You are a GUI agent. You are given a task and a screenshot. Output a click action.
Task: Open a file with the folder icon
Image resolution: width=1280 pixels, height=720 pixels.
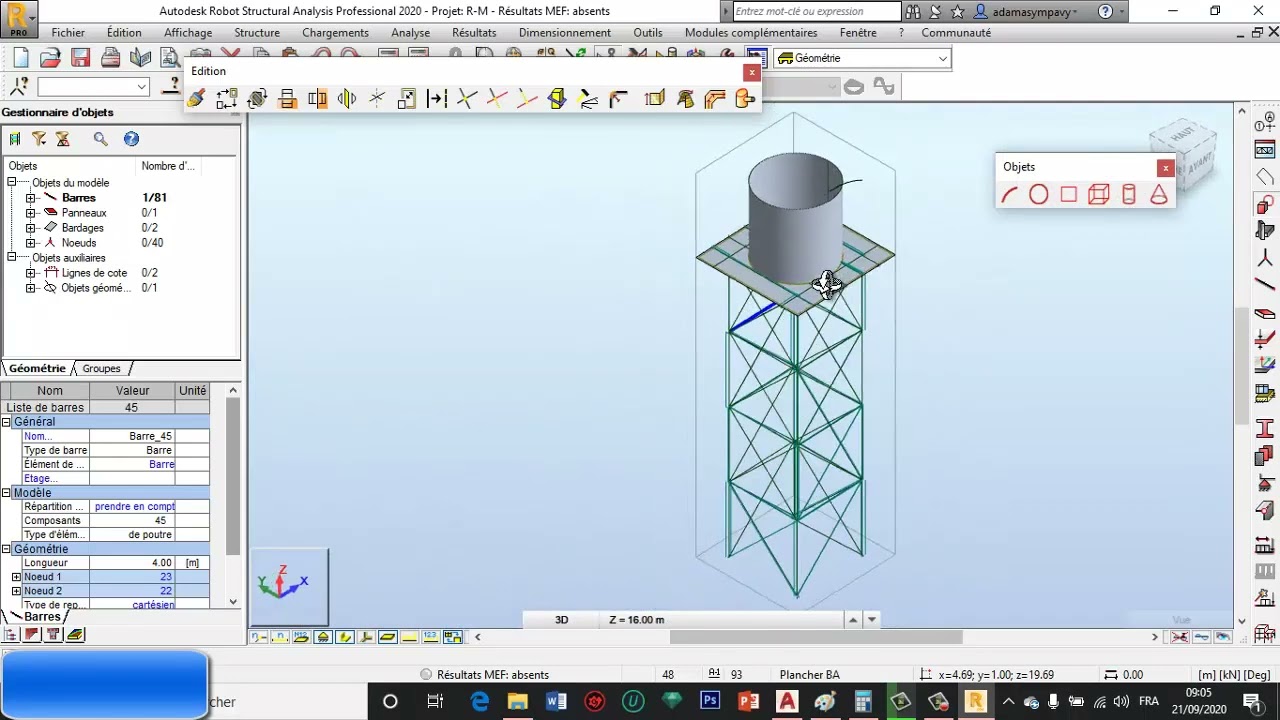[50, 58]
